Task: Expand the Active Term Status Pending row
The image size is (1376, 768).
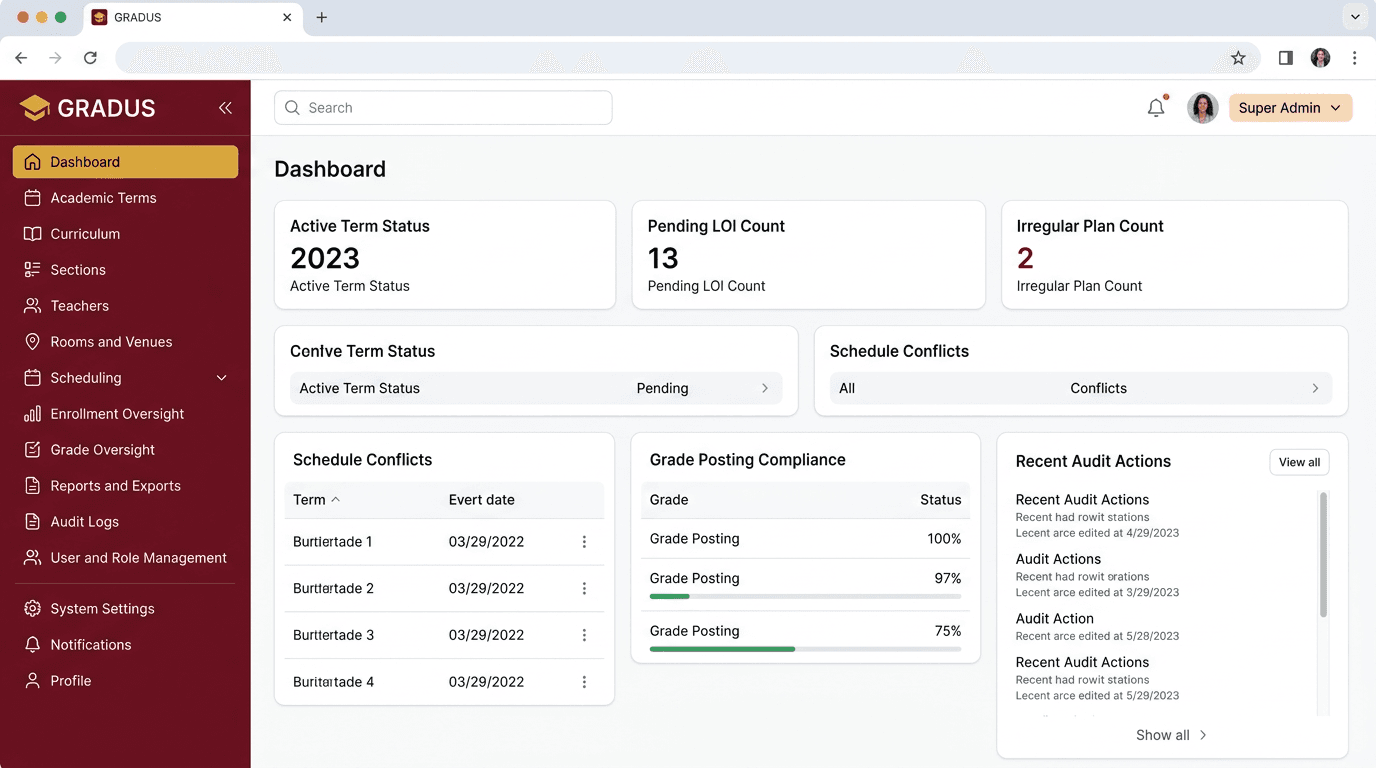Action: 765,388
